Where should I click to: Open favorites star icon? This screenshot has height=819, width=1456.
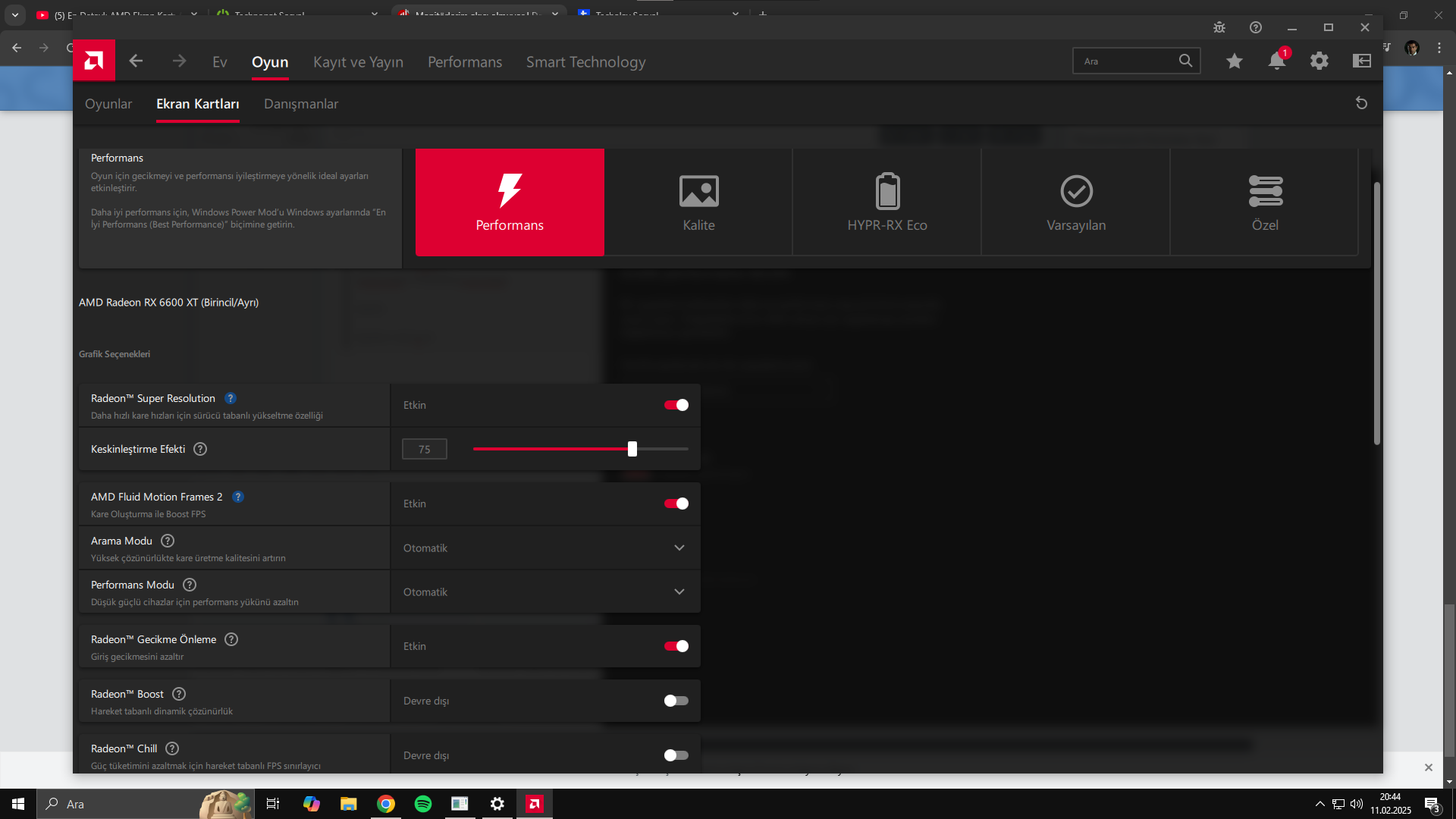tap(1235, 61)
